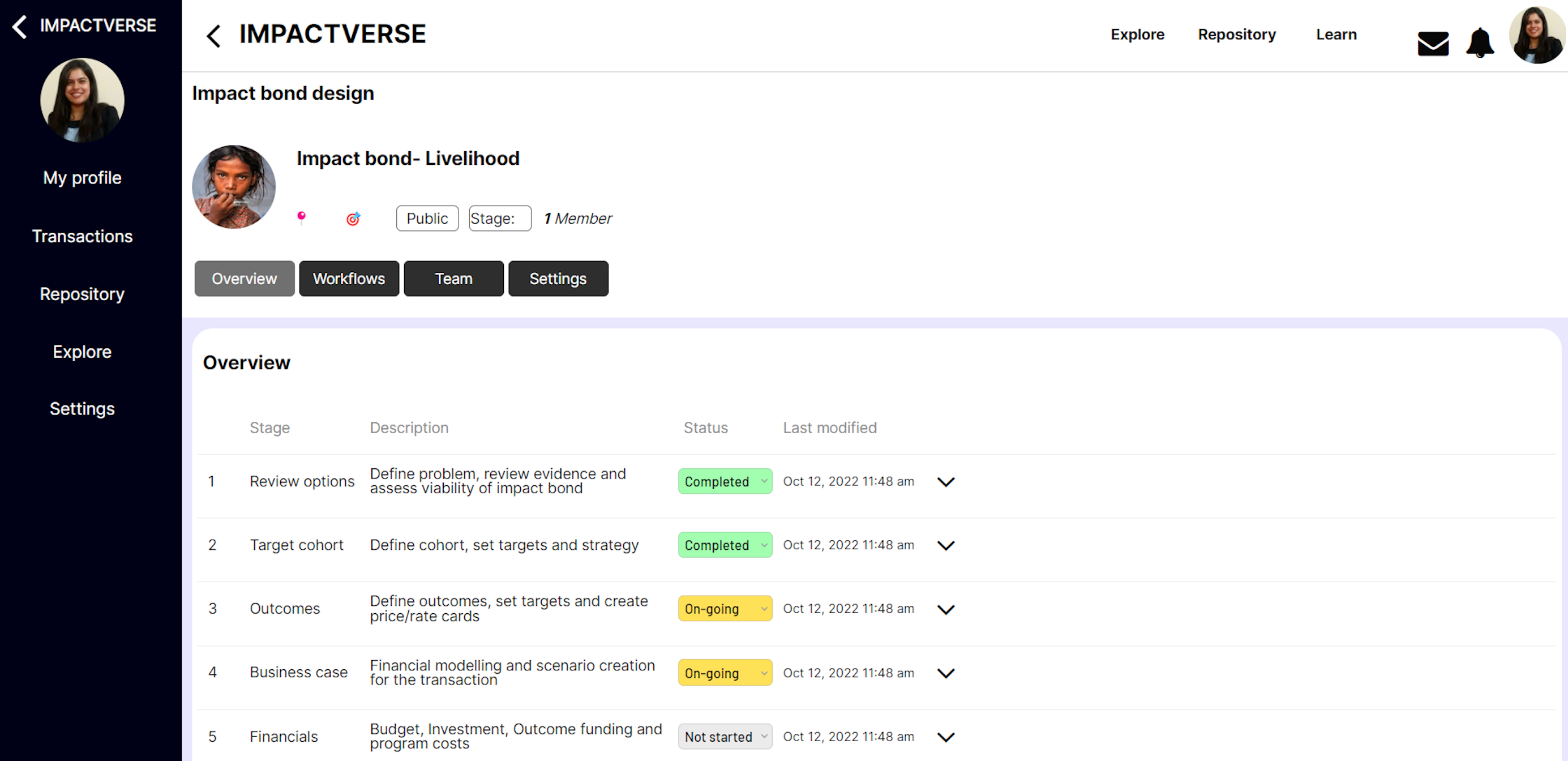The height and width of the screenshot is (761, 1568).
Task: Click the Stage: badge
Action: coord(500,219)
